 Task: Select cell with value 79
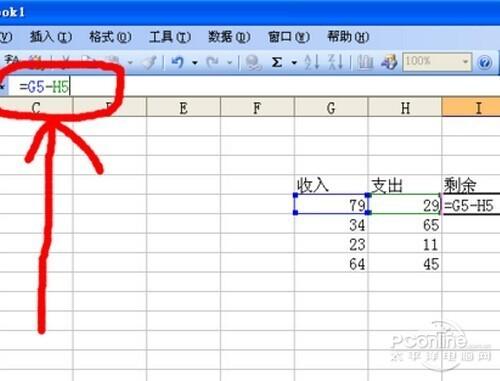click(x=331, y=204)
